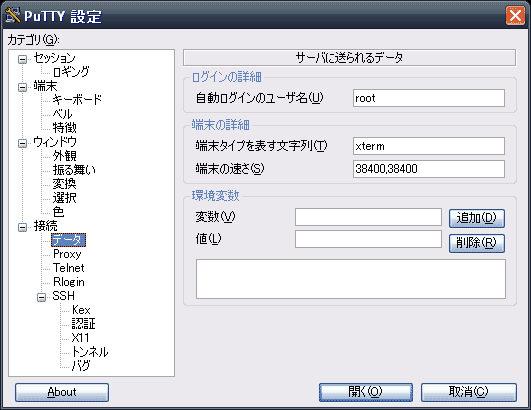Open the トンネル settings
Screen dimensions: 531x410
point(90,352)
